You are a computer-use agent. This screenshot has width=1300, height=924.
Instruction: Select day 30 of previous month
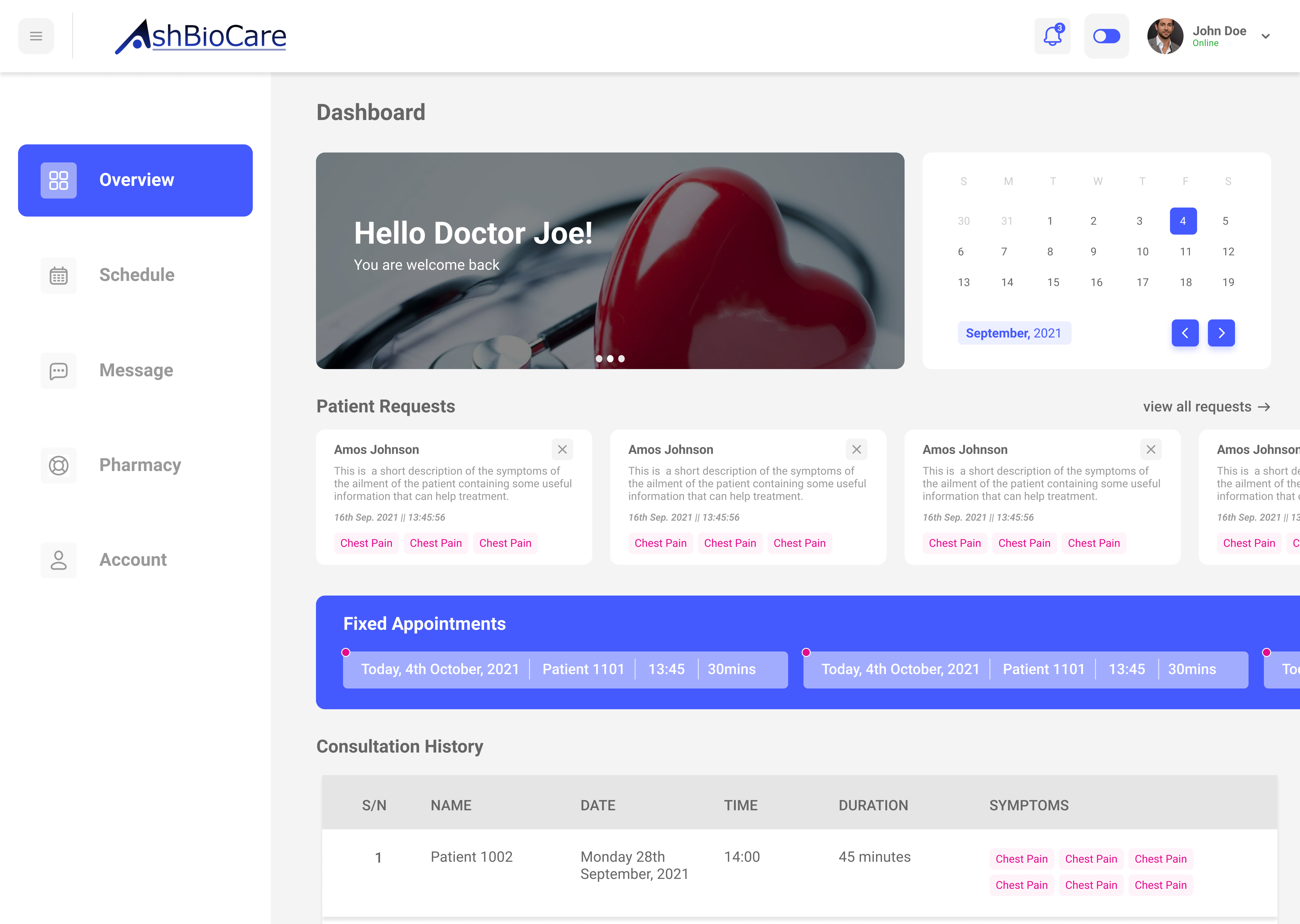coord(964,221)
